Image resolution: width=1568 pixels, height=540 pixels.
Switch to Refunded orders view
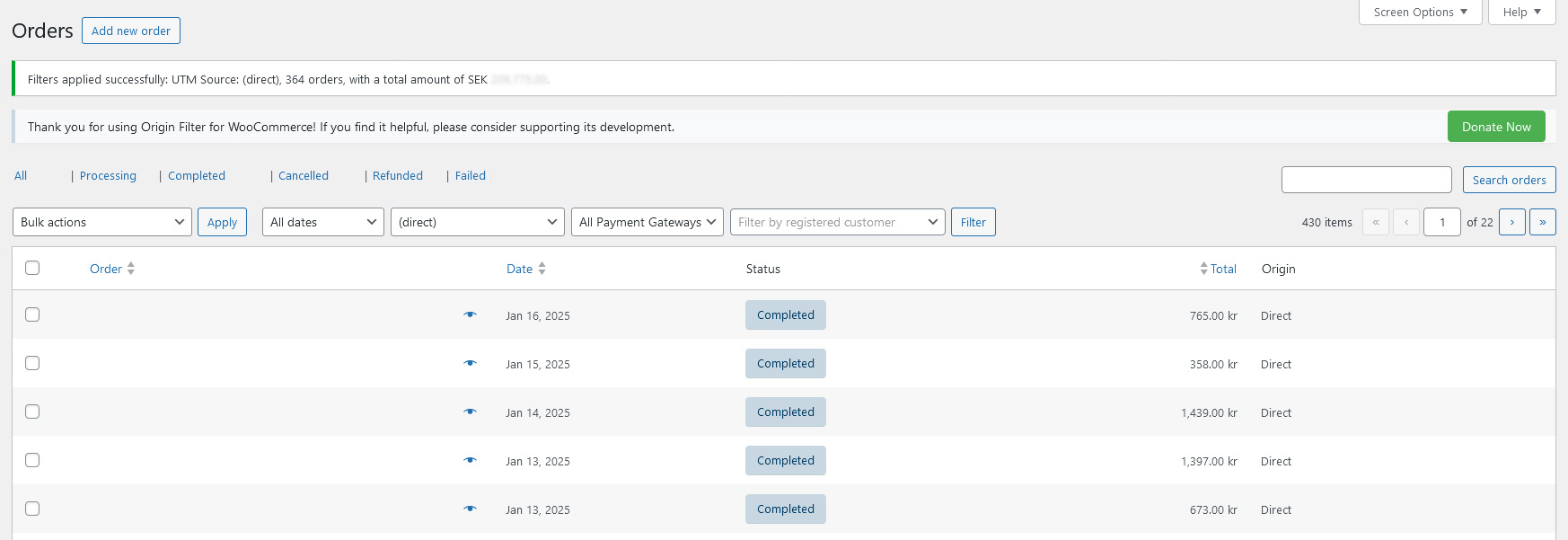[397, 176]
